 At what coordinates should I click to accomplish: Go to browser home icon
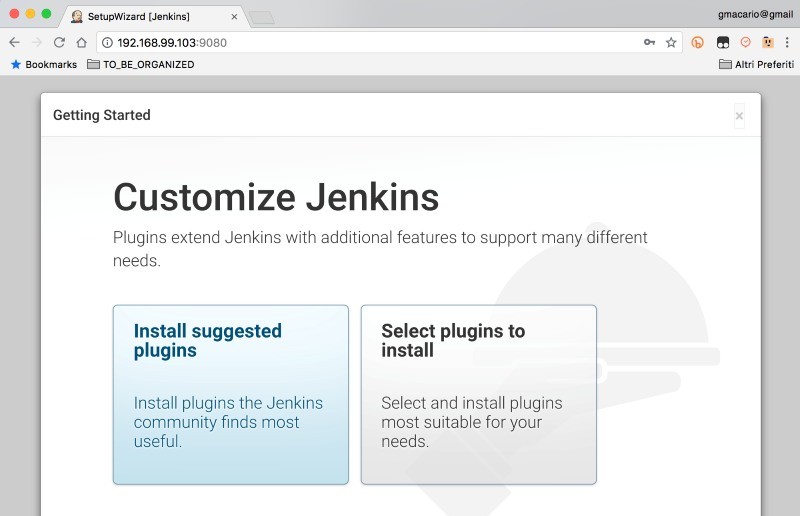click(x=82, y=42)
